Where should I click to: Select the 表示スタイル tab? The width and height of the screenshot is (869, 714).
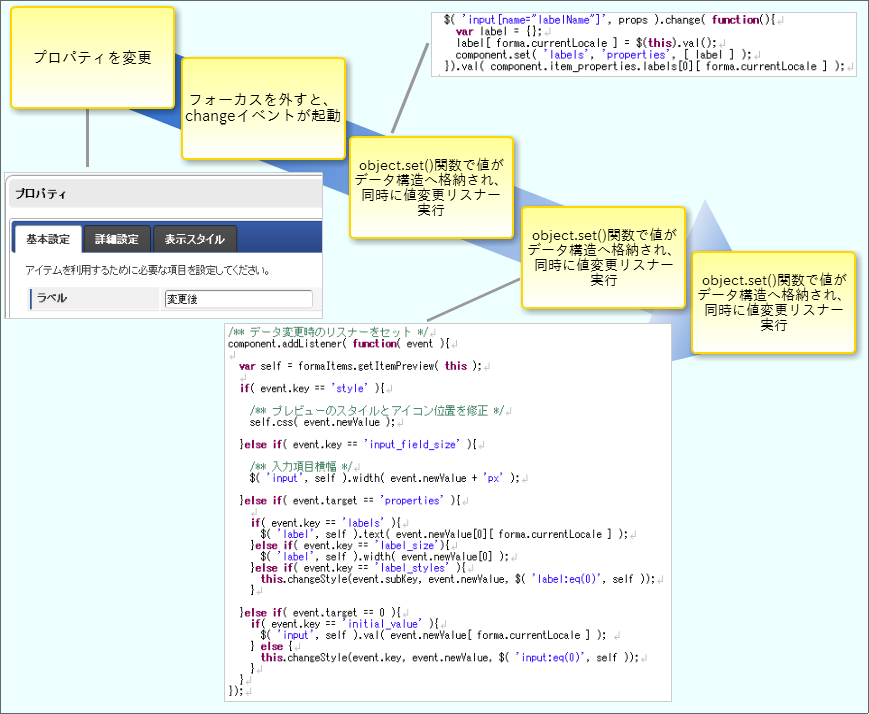[194, 239]
